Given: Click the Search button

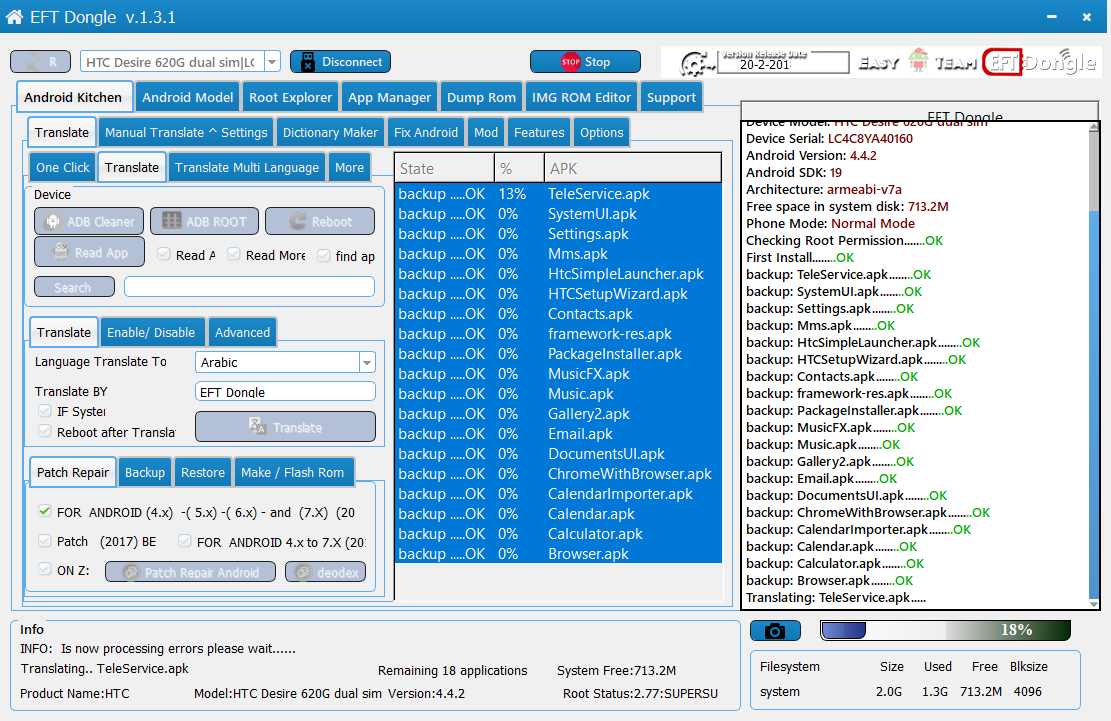Looking at the screenshot, I should click(74, 287).
